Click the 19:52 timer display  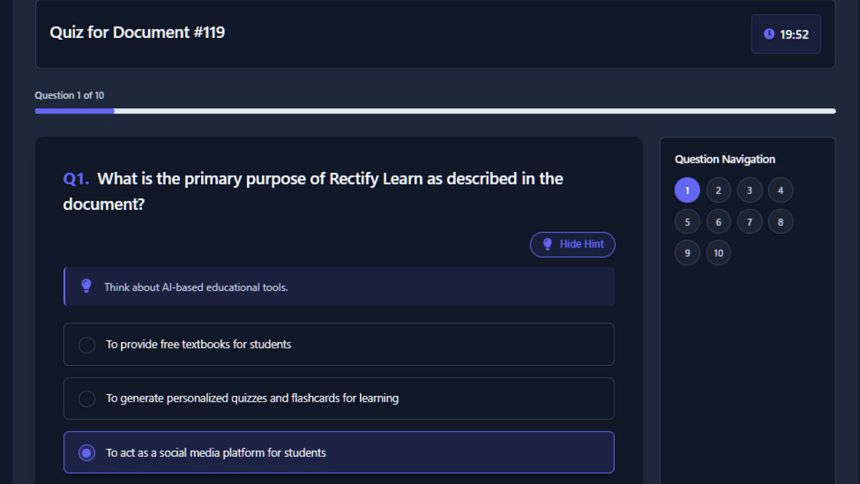tap(785, 34)
